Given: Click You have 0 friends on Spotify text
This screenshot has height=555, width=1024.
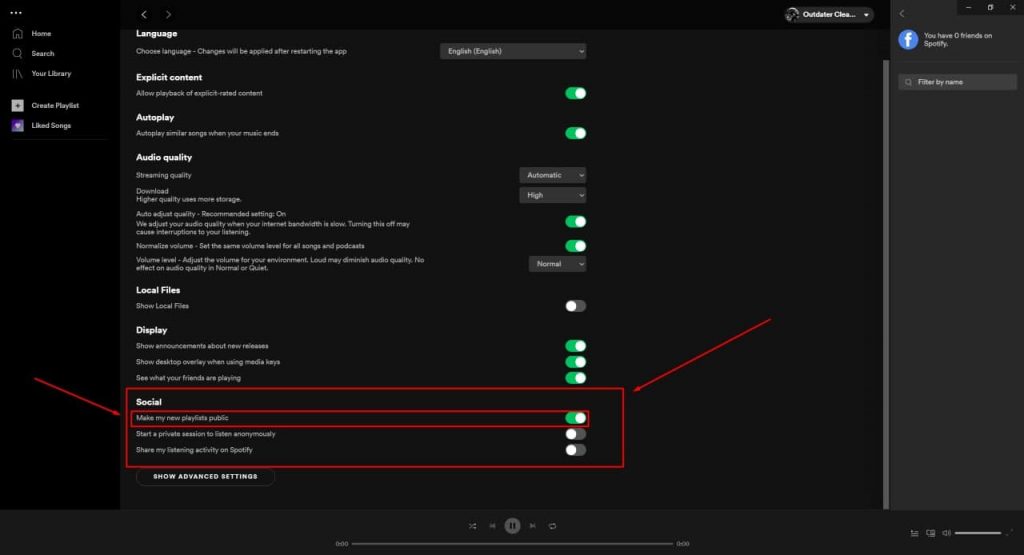Looking at the screenshot, I should pyautogui.click(x=957, y=40).
